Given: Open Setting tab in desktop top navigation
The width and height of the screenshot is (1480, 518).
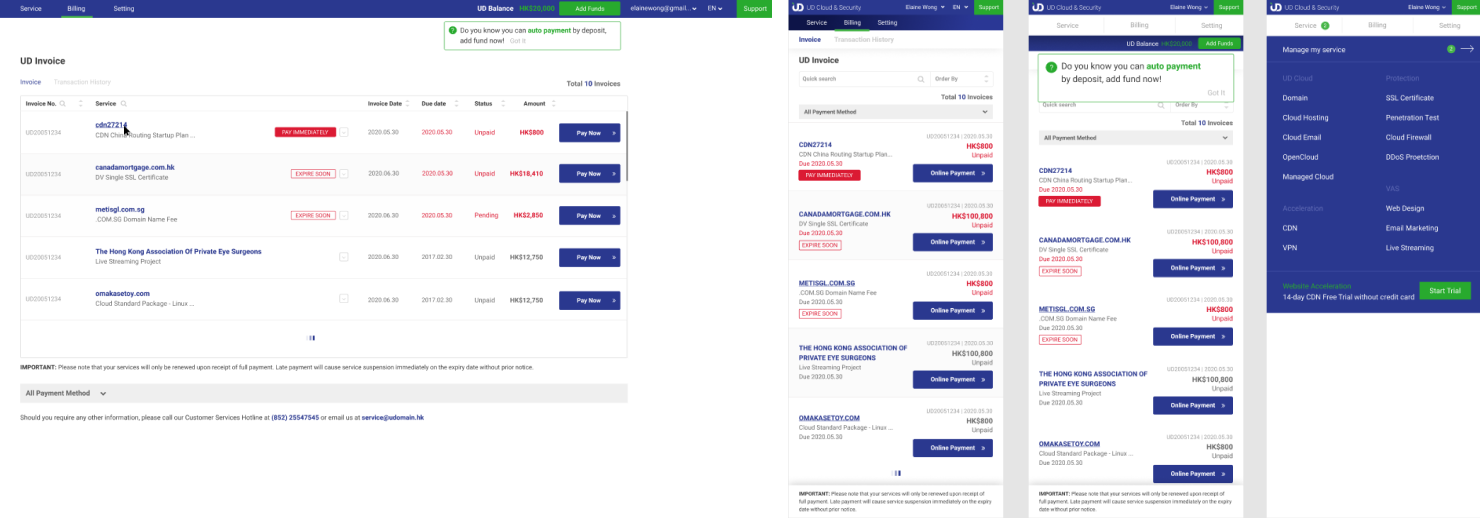Looking at the screenshot, I should click(x=123, y=8).
